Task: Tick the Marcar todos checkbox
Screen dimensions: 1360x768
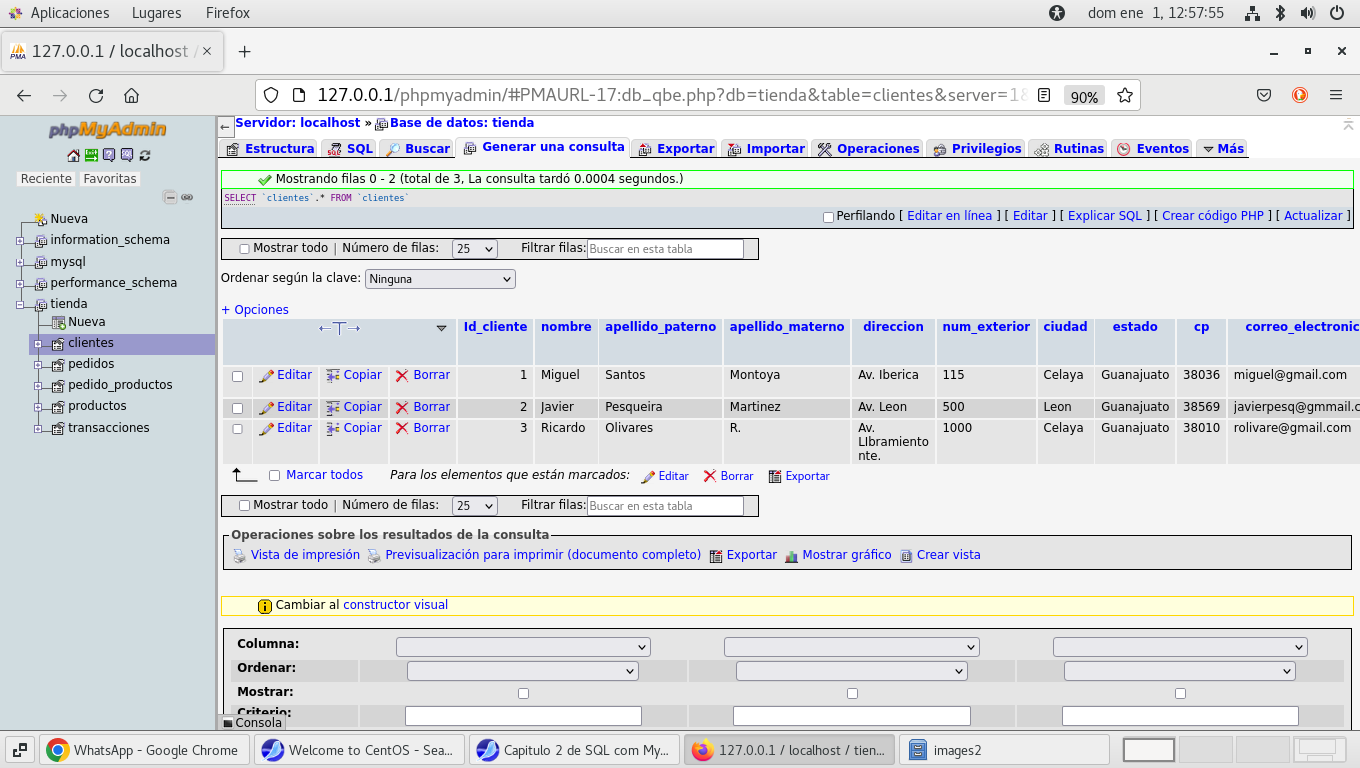Action: (274, 476)
